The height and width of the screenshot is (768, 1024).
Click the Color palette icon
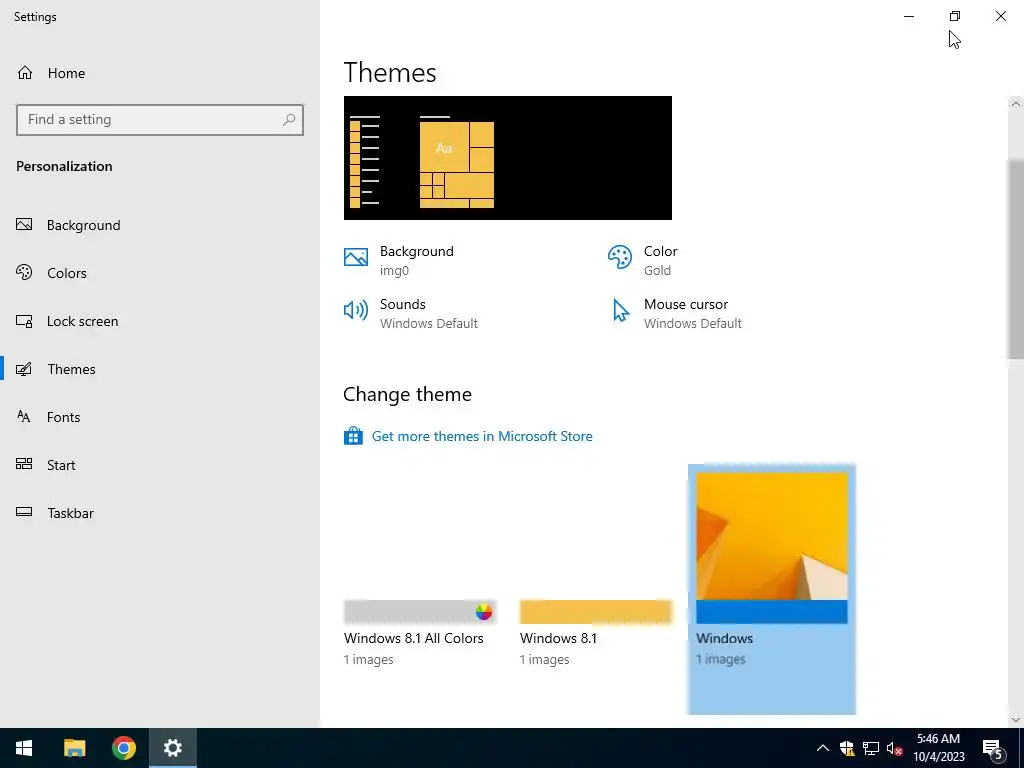(620, 257)
